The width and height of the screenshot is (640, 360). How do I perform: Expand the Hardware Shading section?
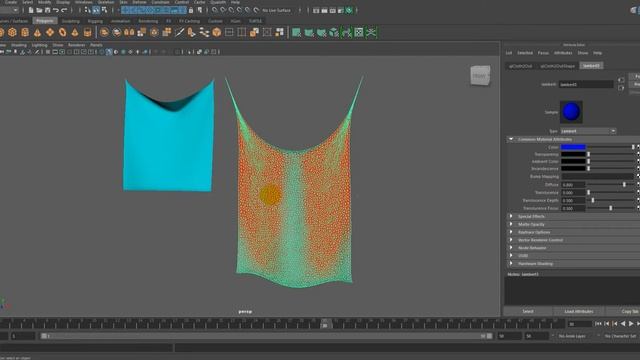(511, 264)
